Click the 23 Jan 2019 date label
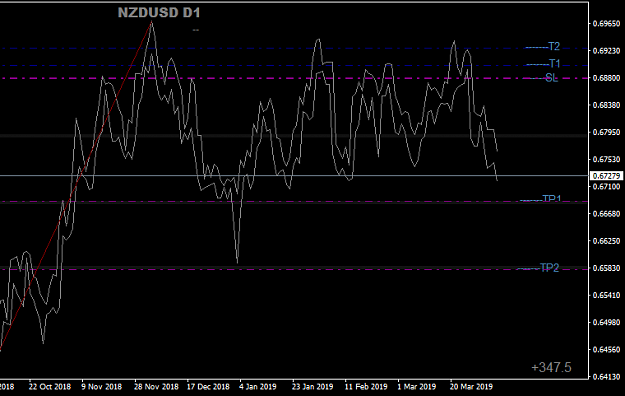 click(312, 387)
